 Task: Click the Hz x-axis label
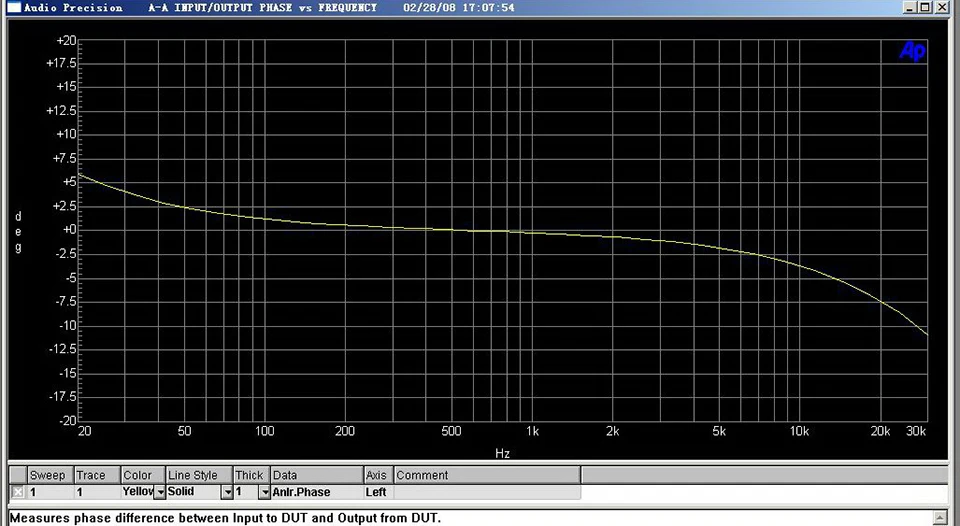click(x=502, y=454)
